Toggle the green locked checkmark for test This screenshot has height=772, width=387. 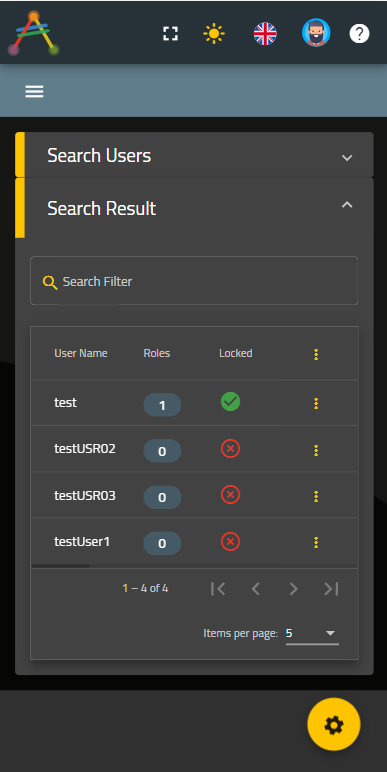pos(230,402)
